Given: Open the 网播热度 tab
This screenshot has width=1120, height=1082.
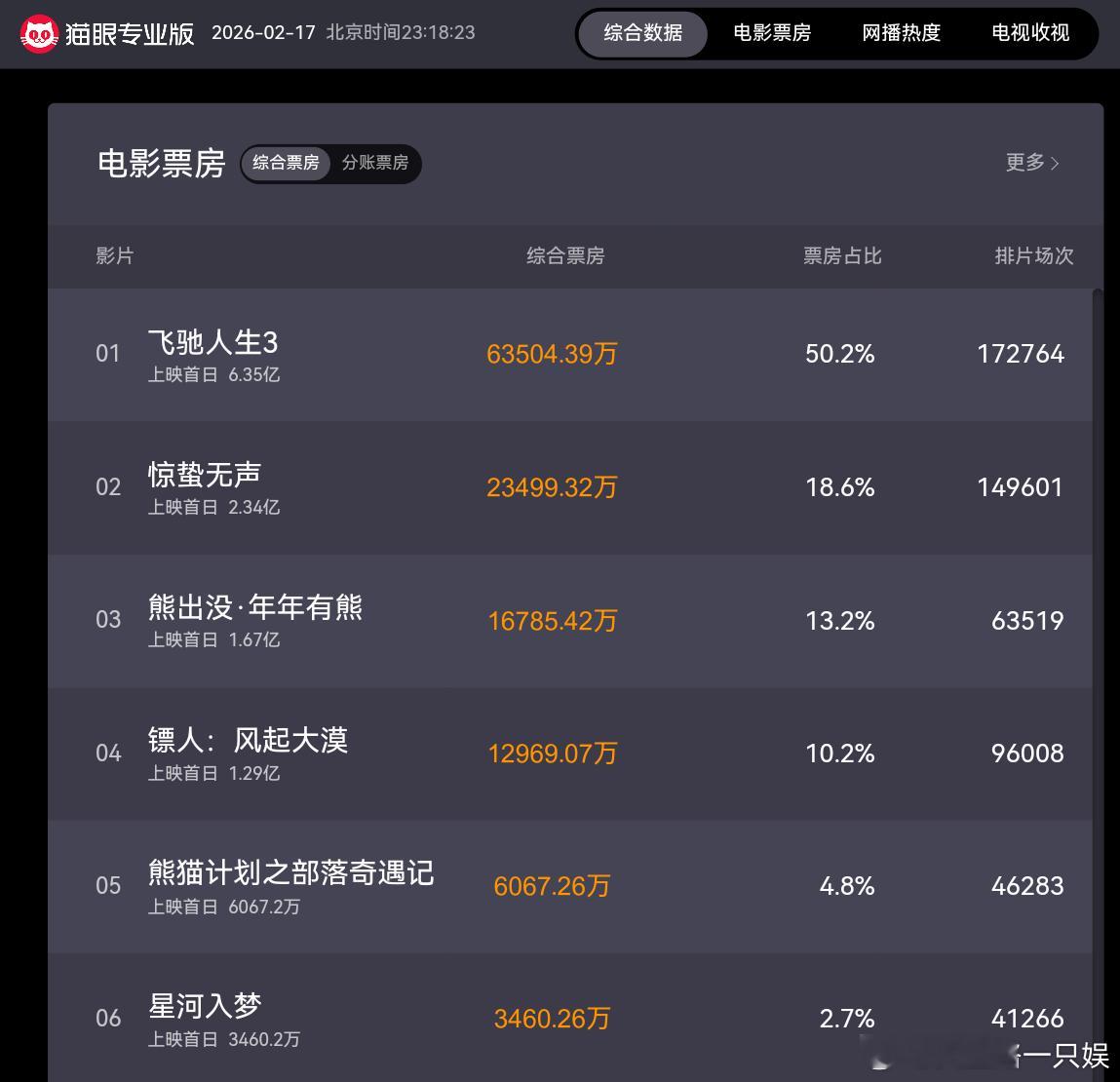Looking at the screenshot, I should click(901, 33).
